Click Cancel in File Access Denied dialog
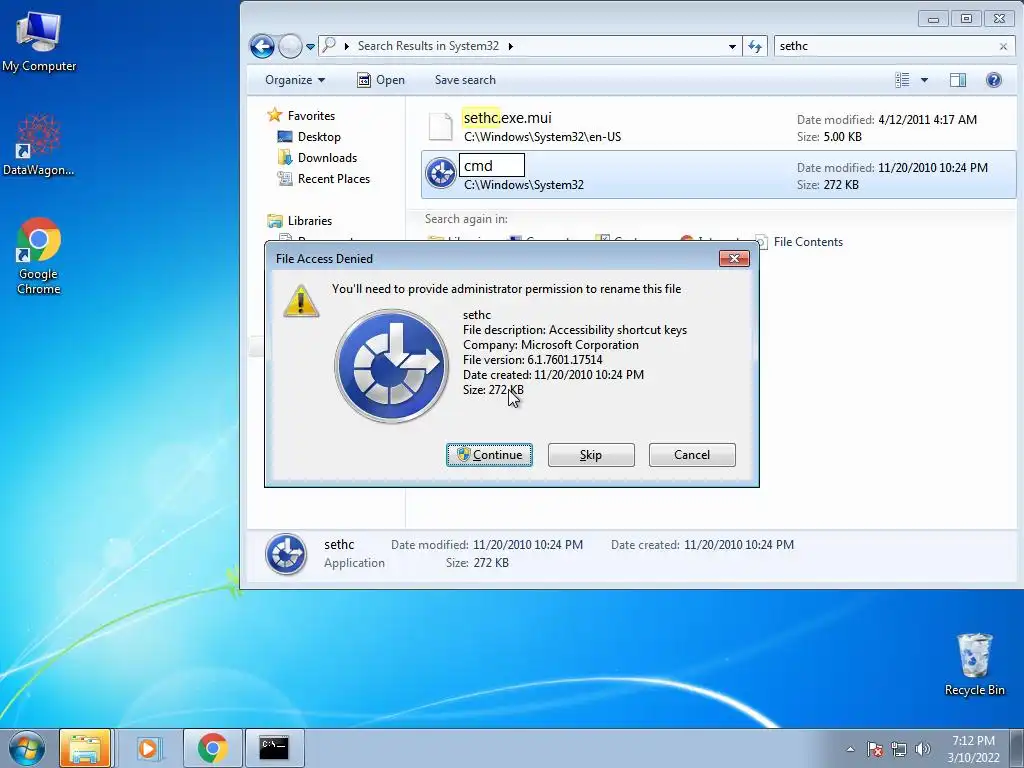Screen dimensions: 1024x768 [692, 455]
